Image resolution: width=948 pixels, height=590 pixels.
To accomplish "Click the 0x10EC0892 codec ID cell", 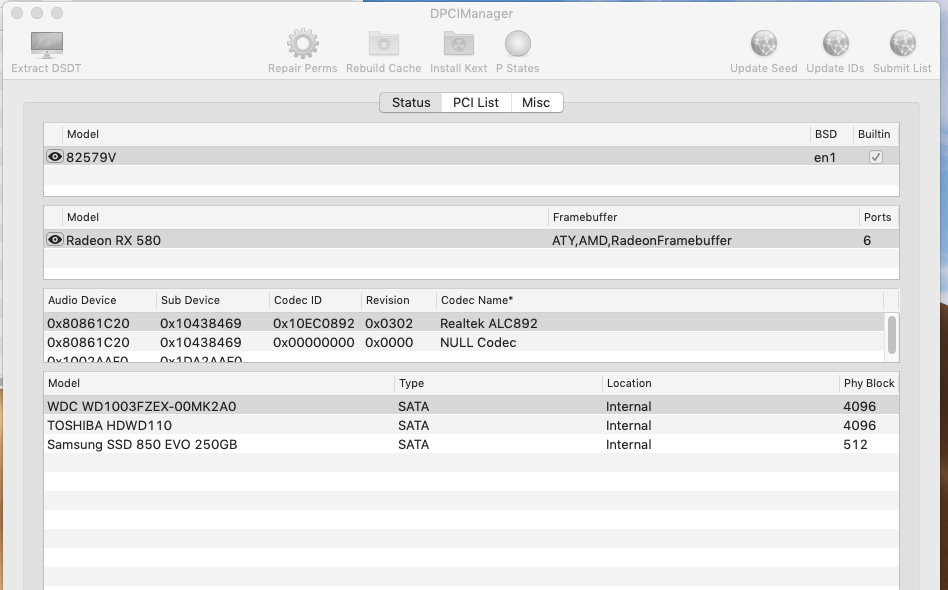I will 314,323.
